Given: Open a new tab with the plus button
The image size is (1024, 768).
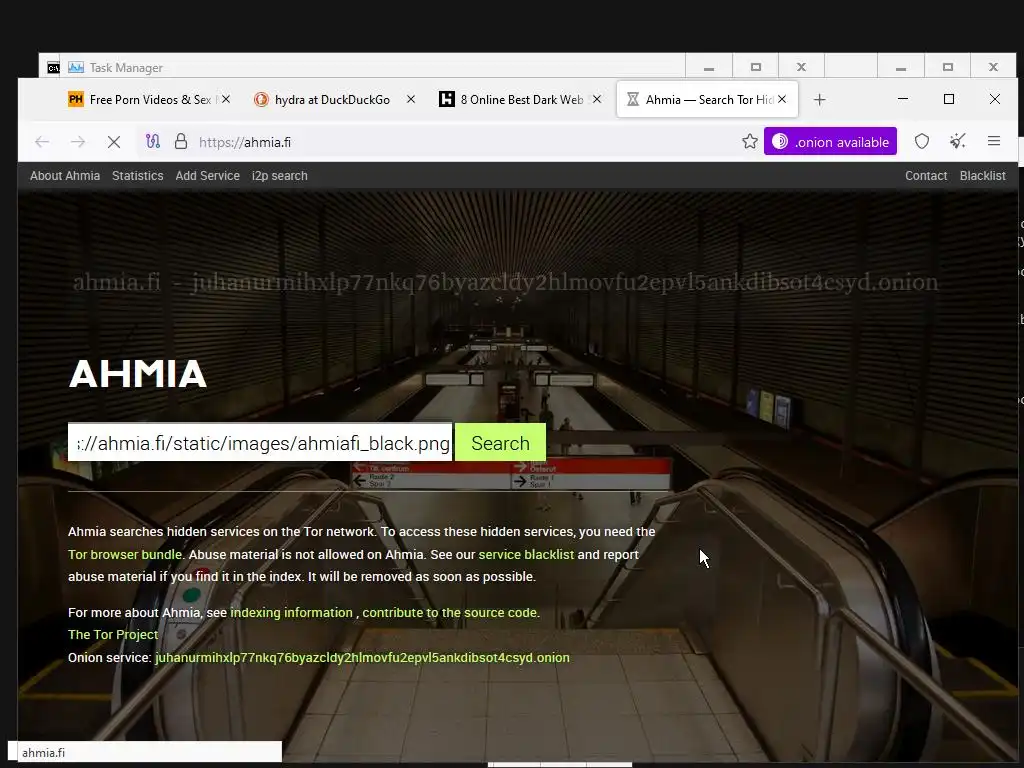Looking at the screenshot, I should click(x=820, y=100).
